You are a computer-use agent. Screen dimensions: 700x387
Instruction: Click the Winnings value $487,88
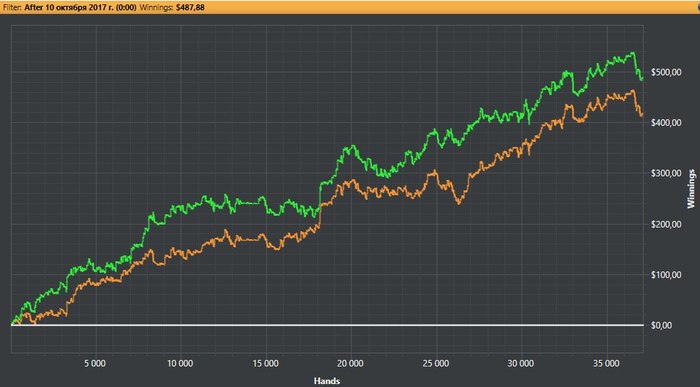[190, 7]
